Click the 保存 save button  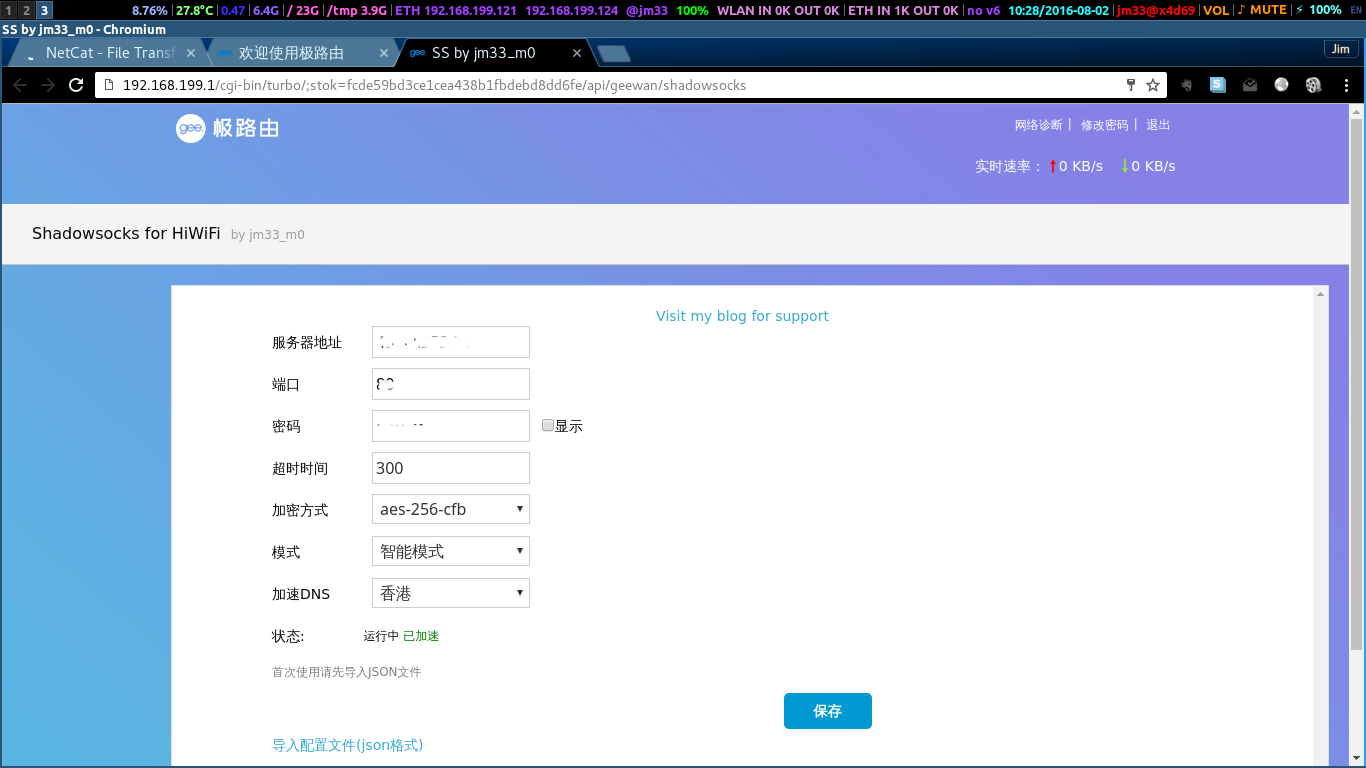(828, 711)
